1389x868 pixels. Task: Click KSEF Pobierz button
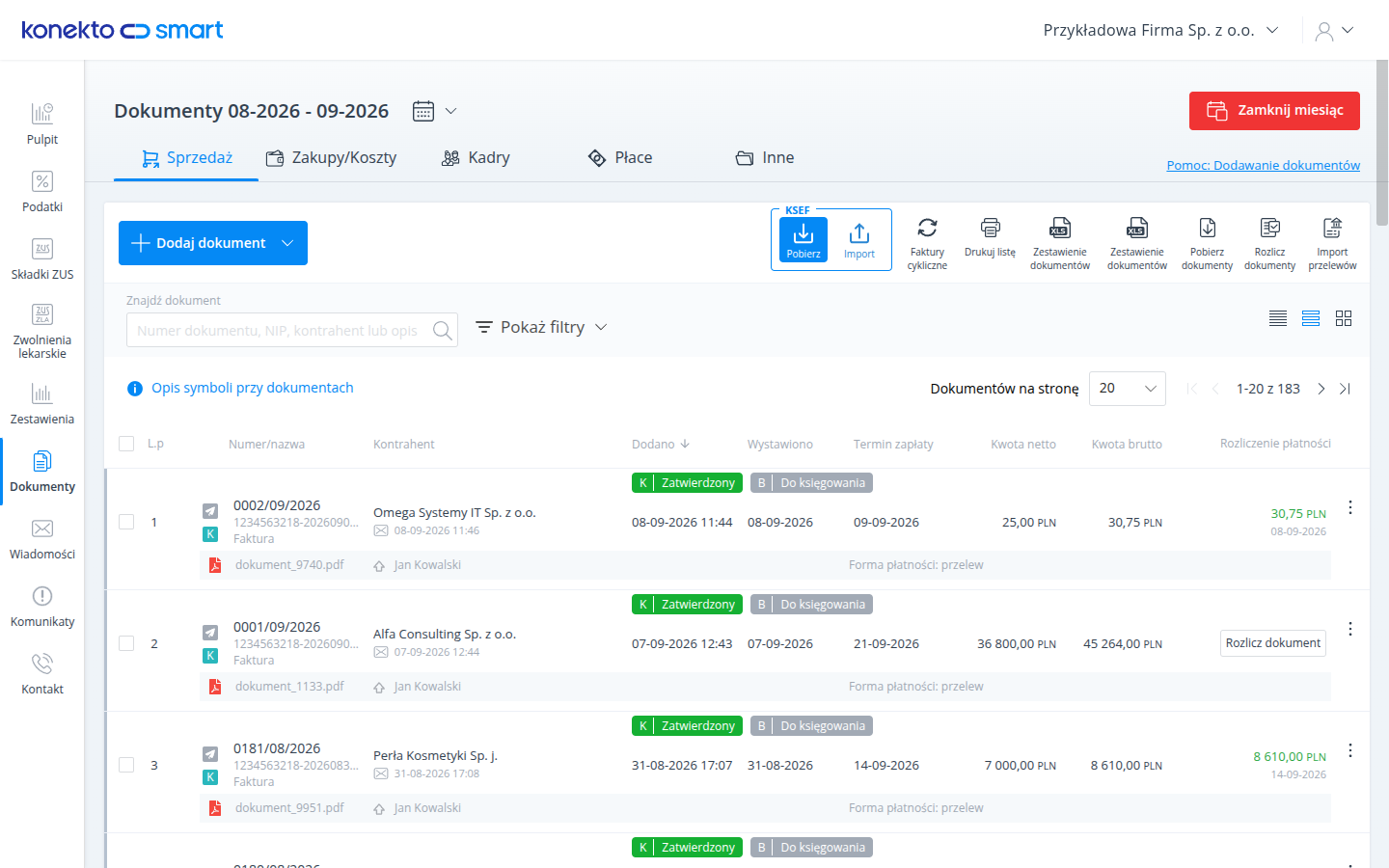(803, 240)
